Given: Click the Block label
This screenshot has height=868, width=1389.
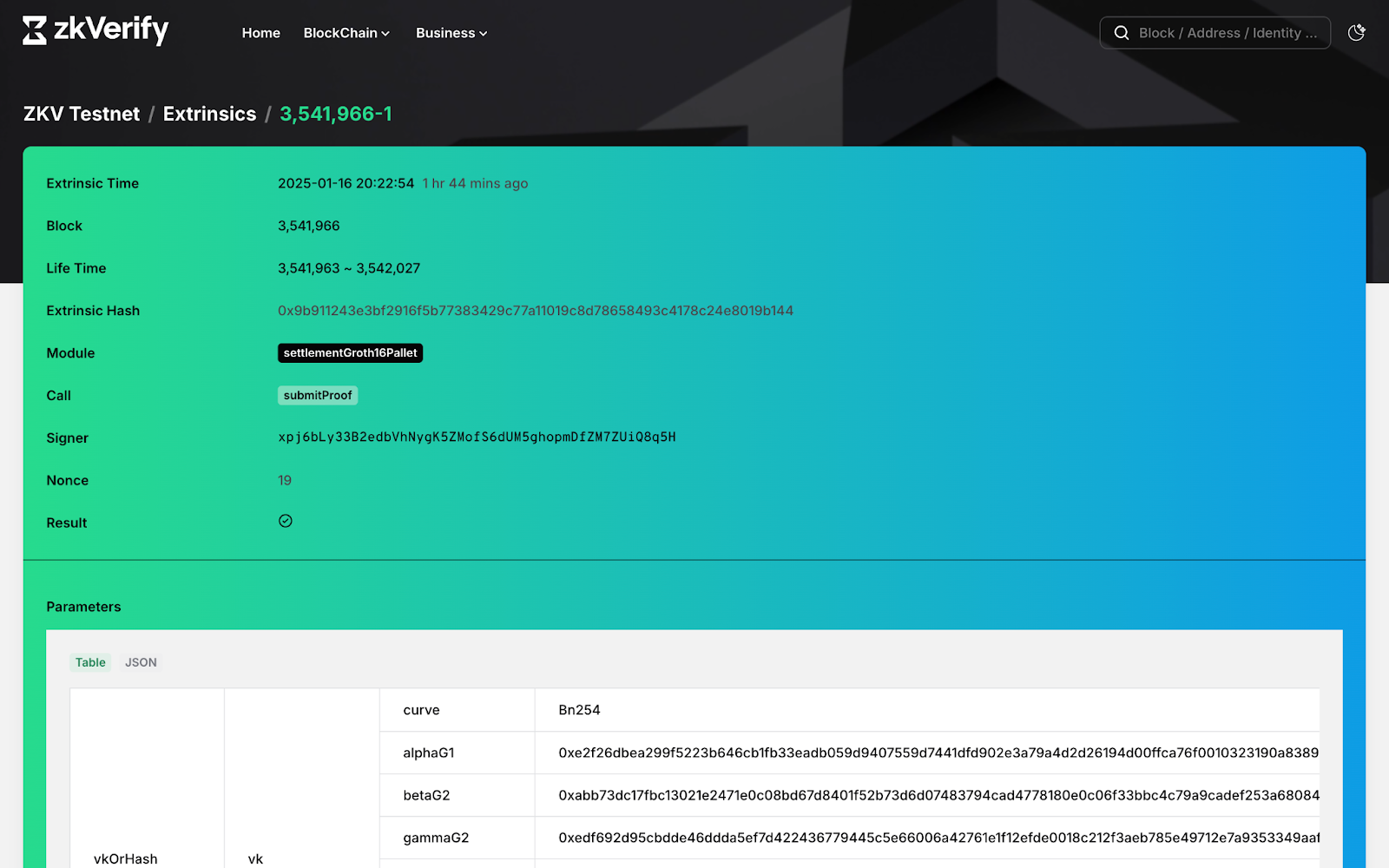Looking at the screenshot, I should click(x=64, y=226).
